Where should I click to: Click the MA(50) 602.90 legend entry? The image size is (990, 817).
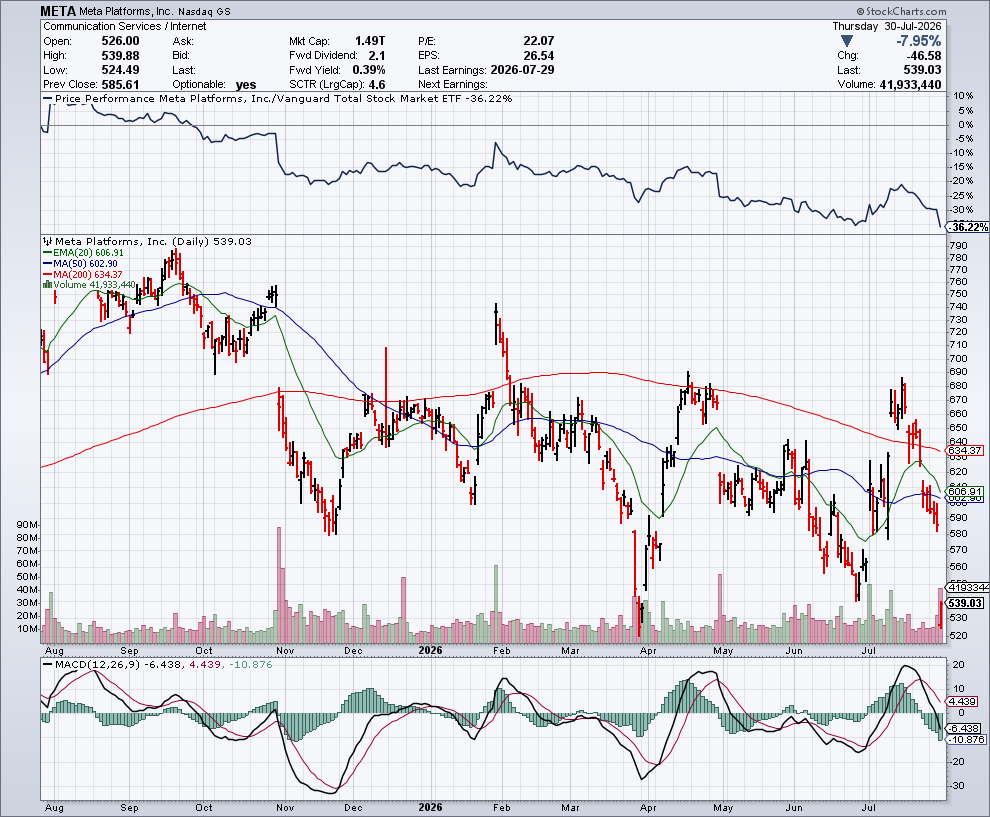point(80,263)
